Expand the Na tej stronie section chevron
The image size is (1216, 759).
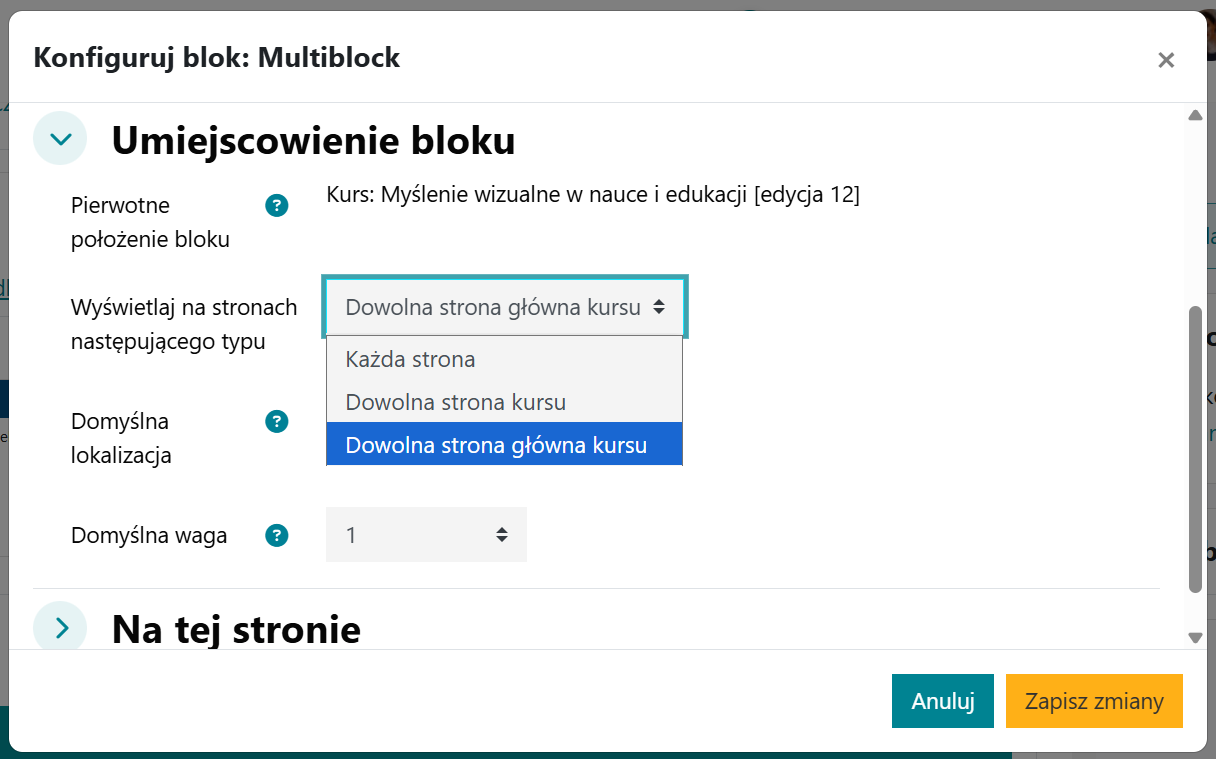pos(60,627)
